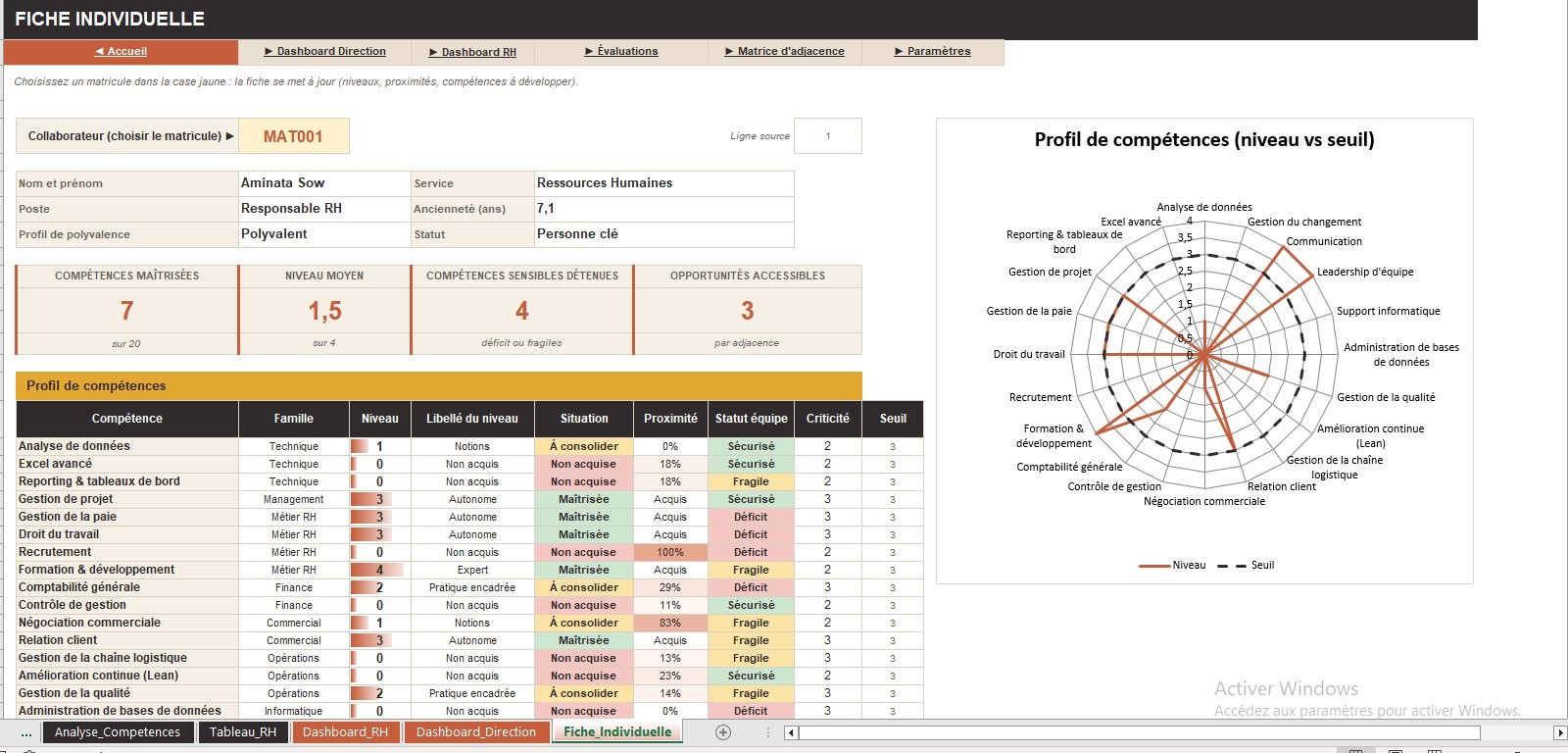Click the Polyvalent profile cell

click(x=324, y=234)
